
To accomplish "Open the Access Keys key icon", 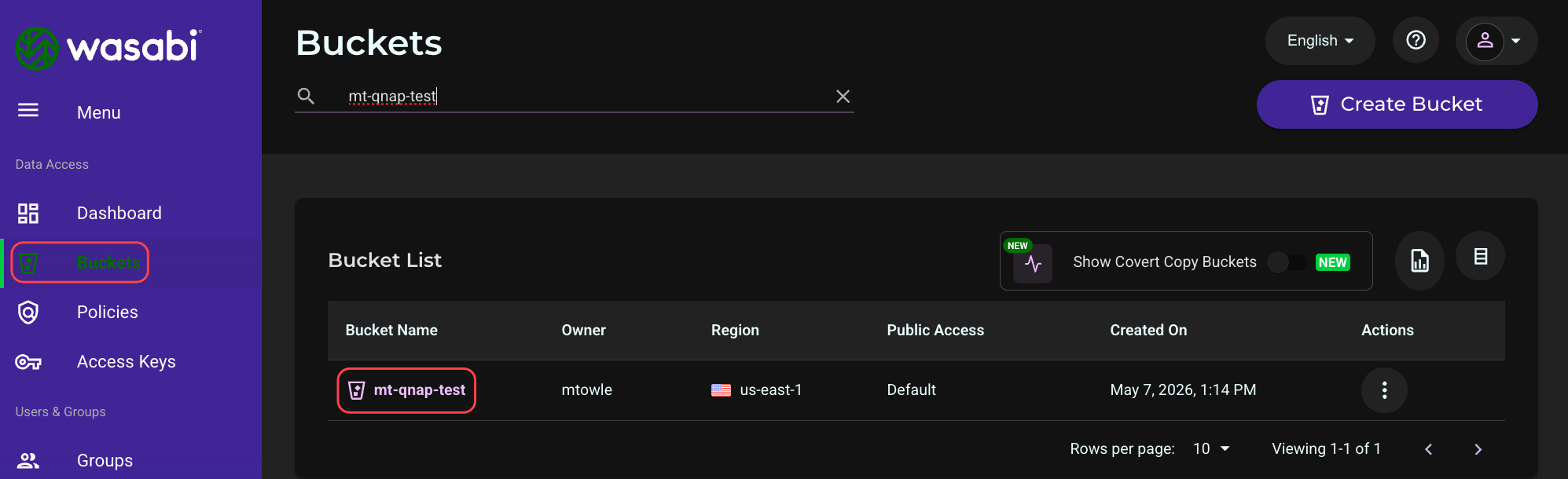I will 28,362.
